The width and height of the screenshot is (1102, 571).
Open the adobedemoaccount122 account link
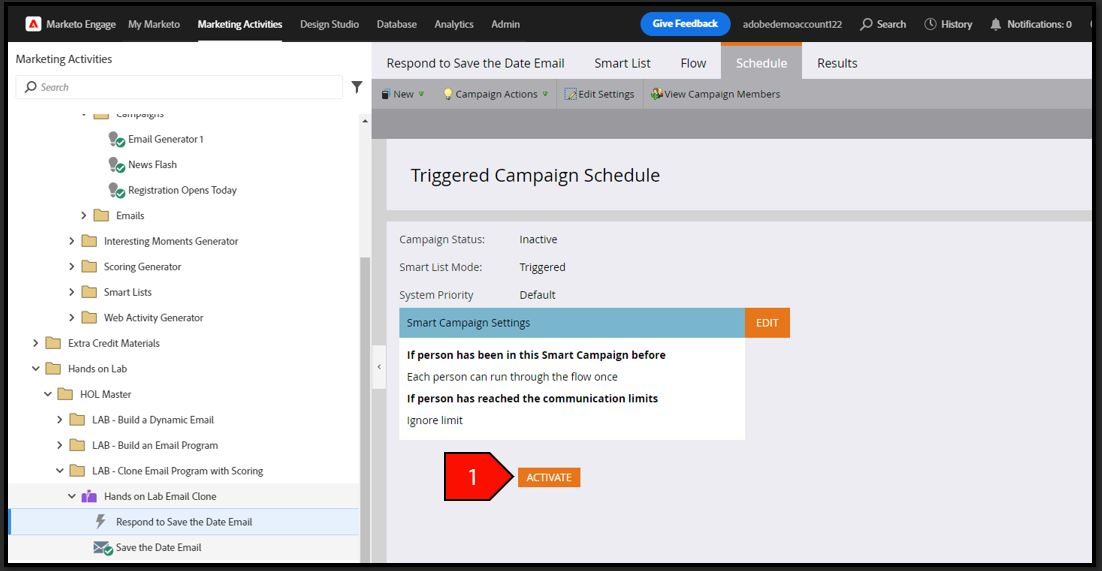point(792,24)
